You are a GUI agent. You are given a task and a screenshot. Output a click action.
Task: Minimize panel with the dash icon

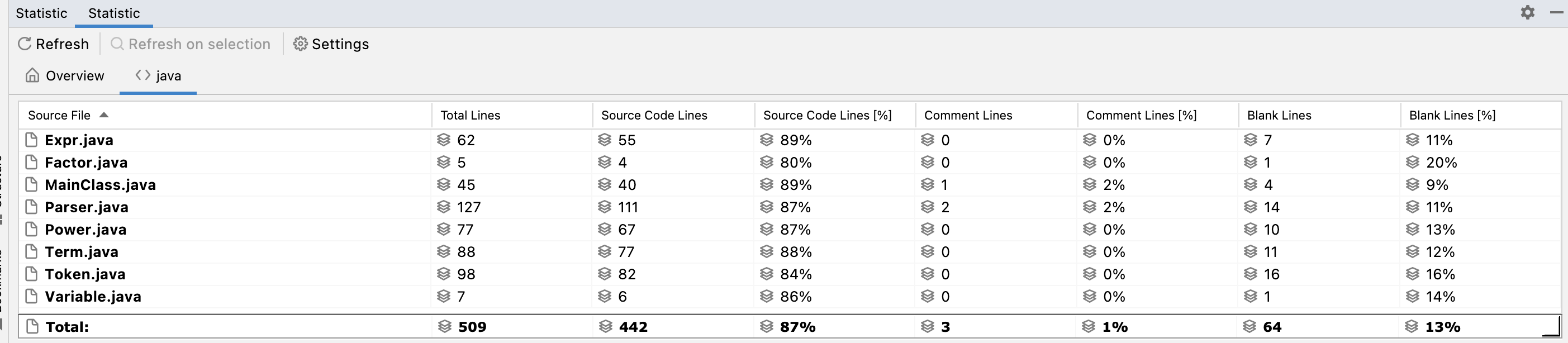click(x=1556, y=13)
